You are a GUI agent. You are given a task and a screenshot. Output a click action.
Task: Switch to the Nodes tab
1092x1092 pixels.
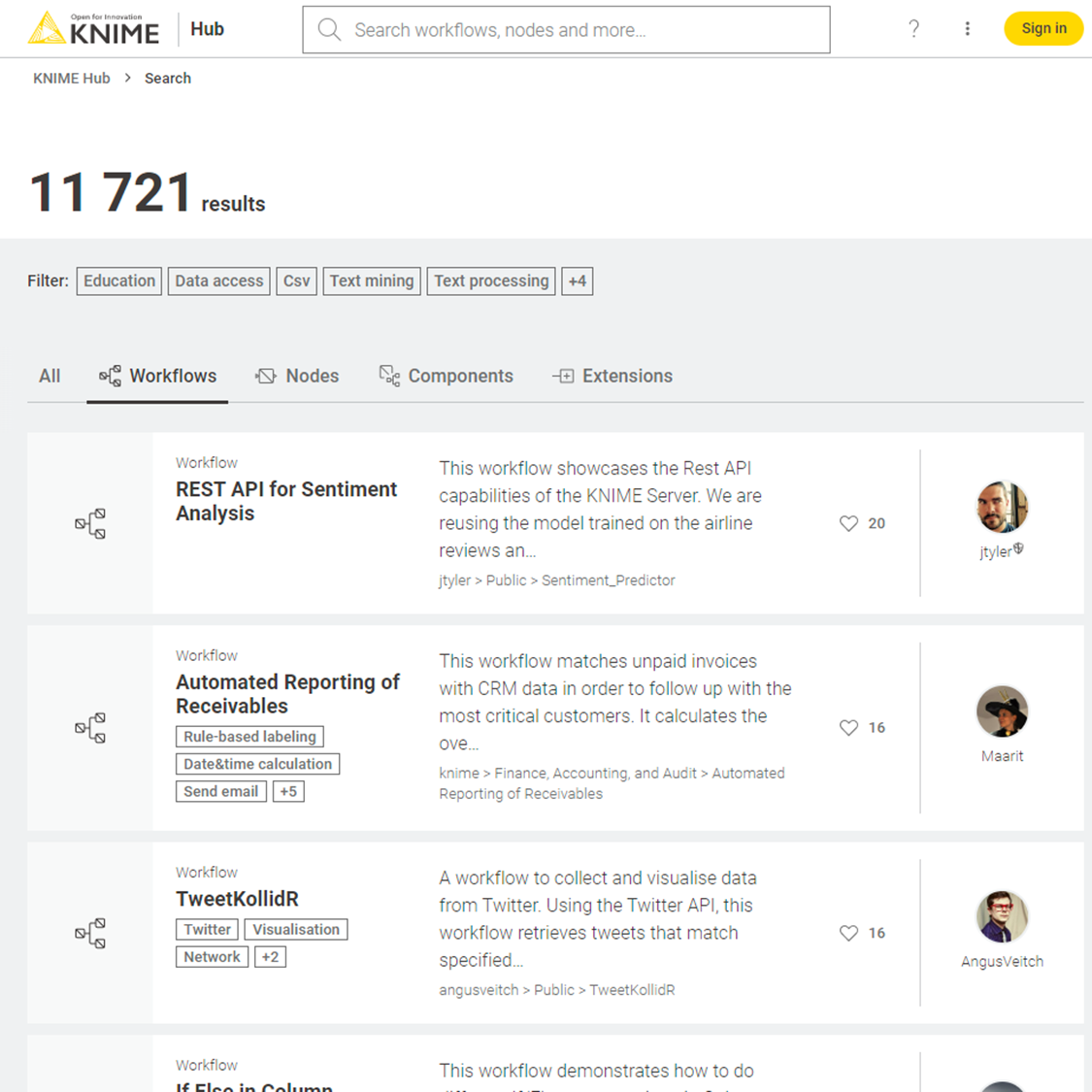point(297,376)
